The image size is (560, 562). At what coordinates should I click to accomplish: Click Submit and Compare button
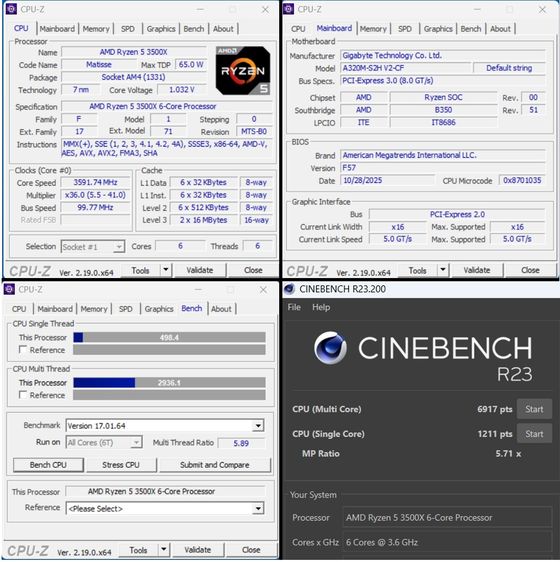pyautogui.click(x=214, y=465)
